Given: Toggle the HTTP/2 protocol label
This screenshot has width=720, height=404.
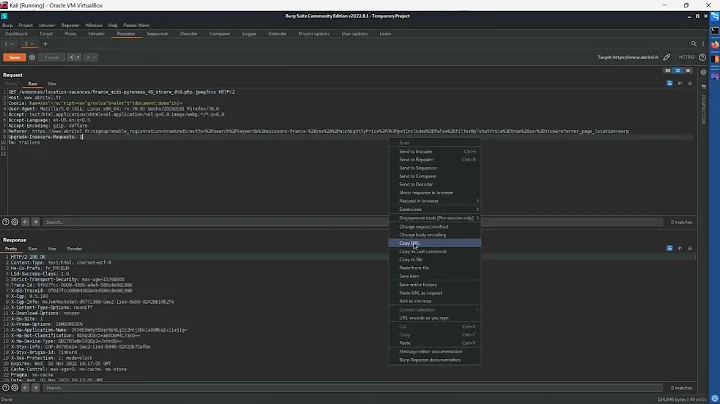Looking at the screenshot, I should (x=686, y=57).
